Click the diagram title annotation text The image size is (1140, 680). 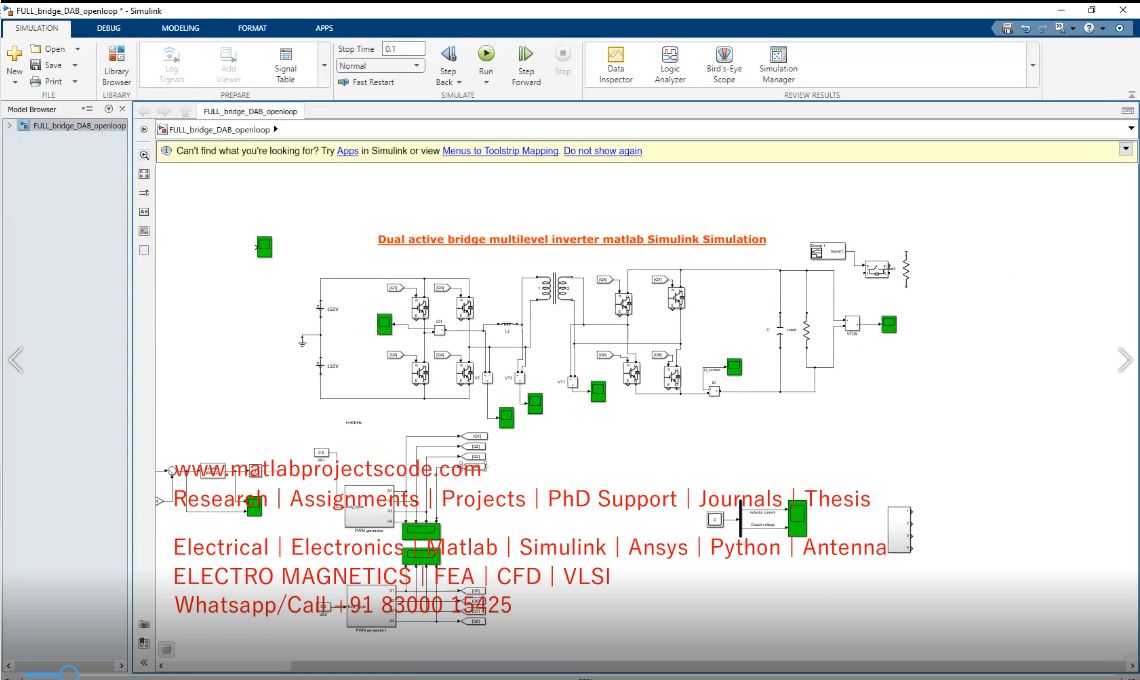coord(571,239)
